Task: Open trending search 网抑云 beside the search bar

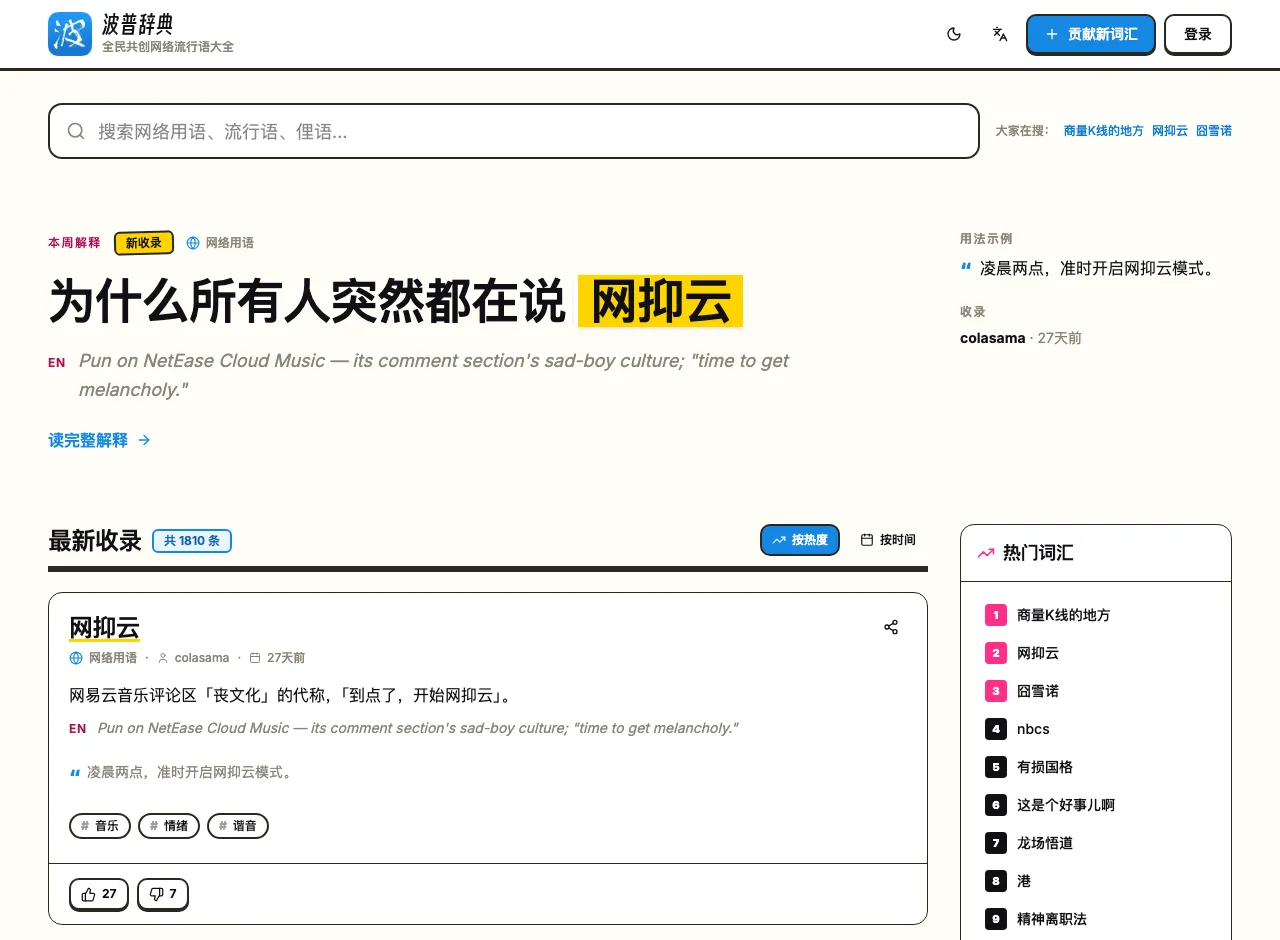Action: 1169,131
